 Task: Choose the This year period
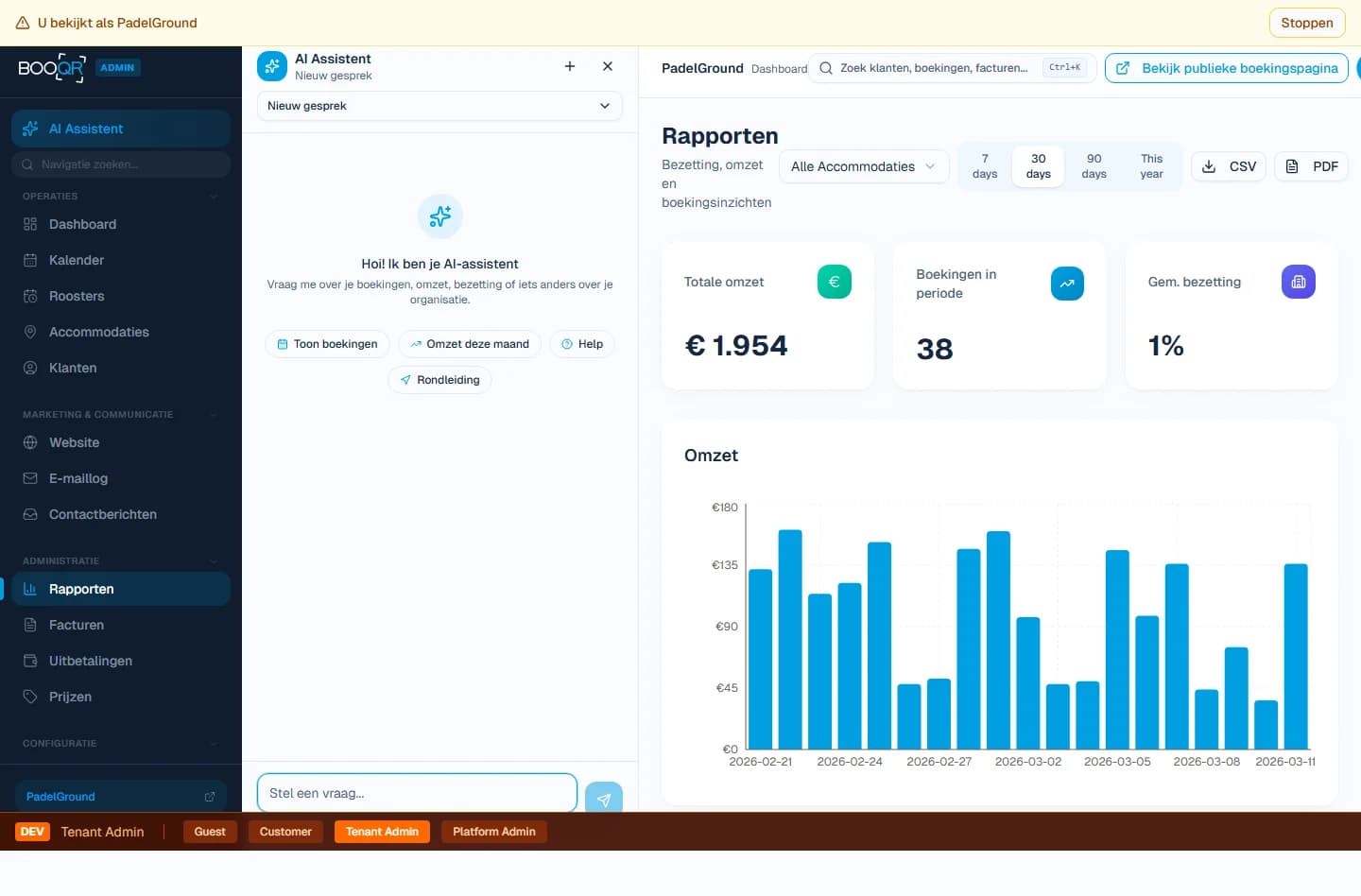click(1151, 166)
